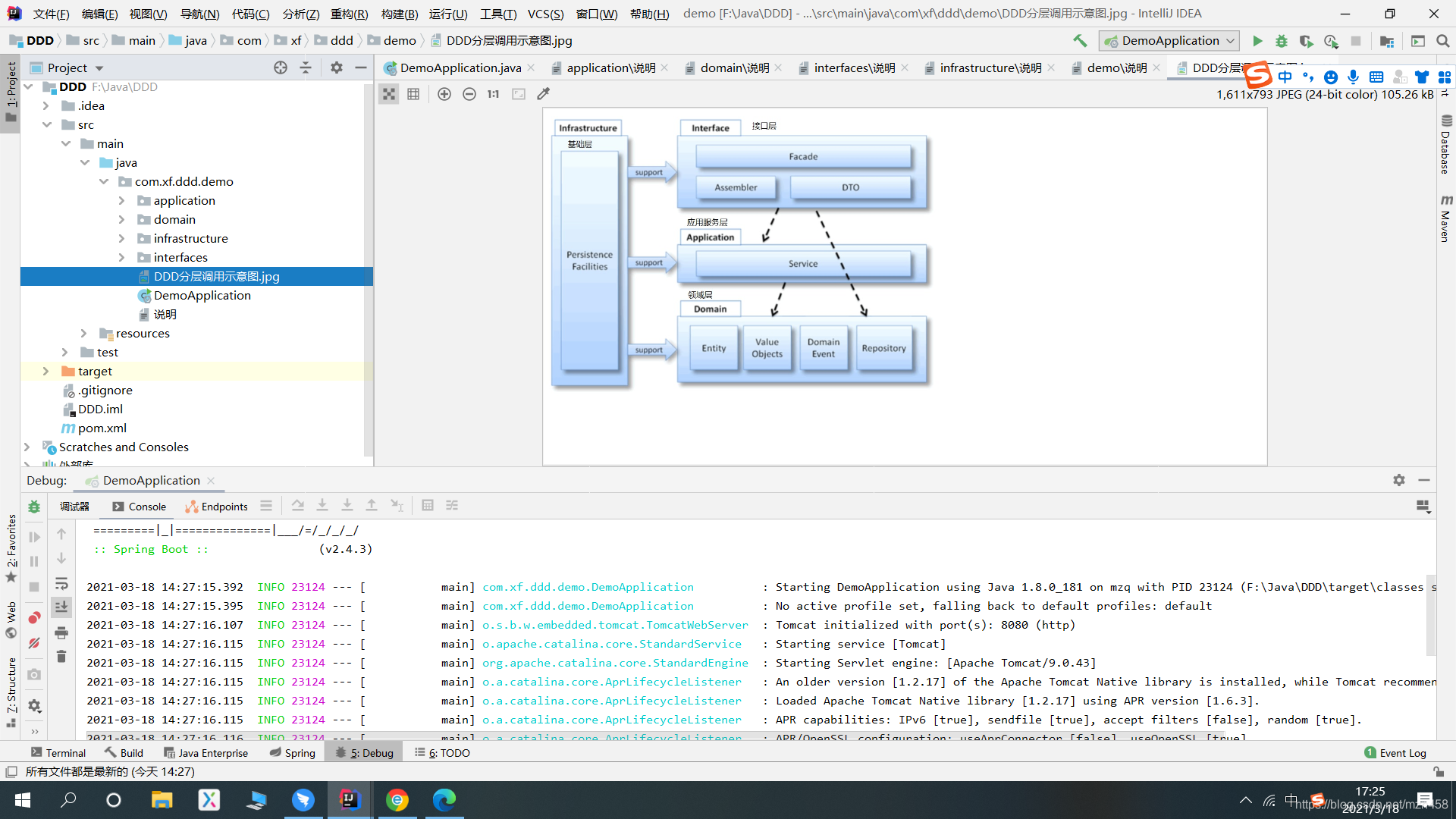Zoom out of the image
The image size is (1456, 819).
click(469, 94)
